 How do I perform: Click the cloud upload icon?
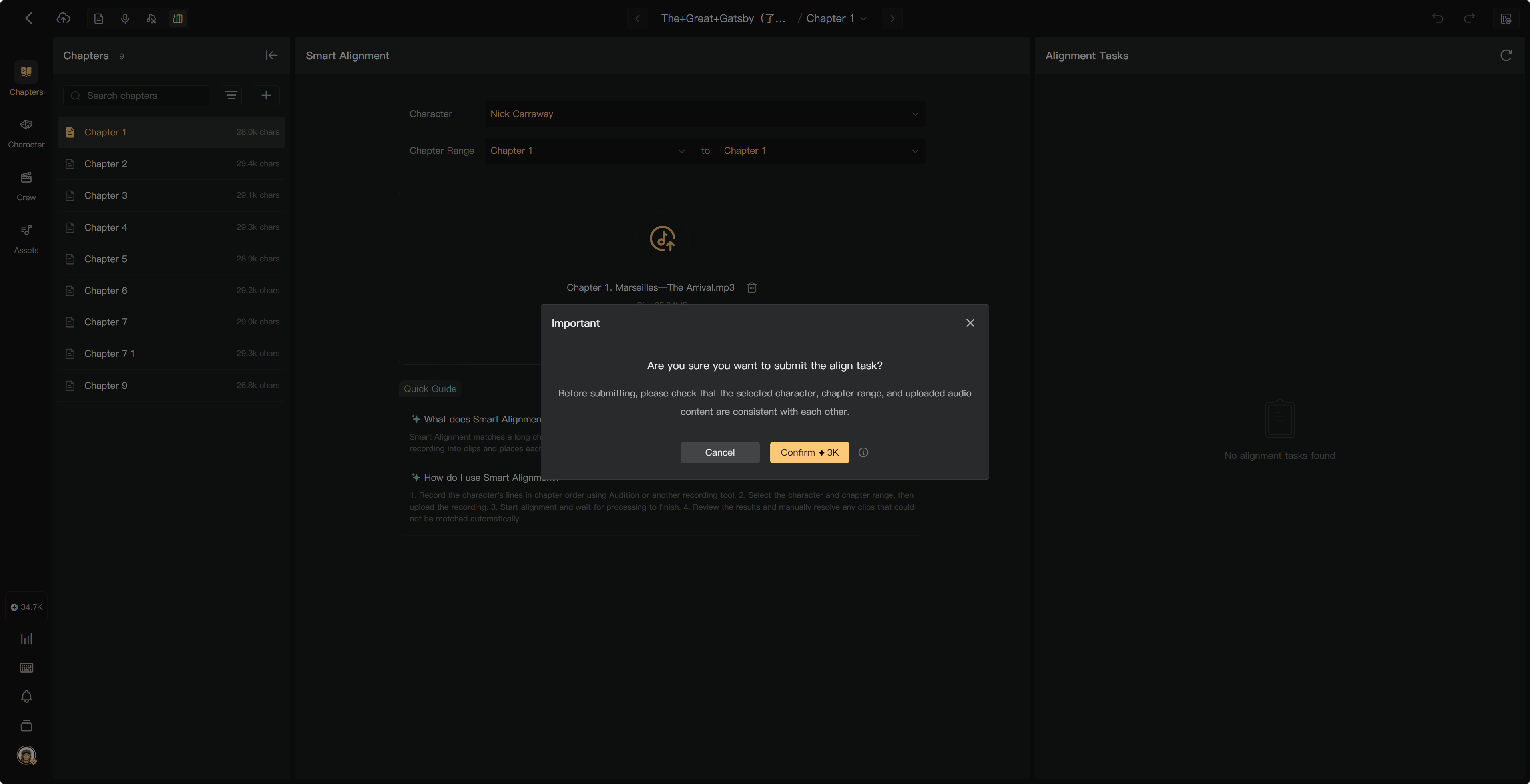[x=63, y=18]
